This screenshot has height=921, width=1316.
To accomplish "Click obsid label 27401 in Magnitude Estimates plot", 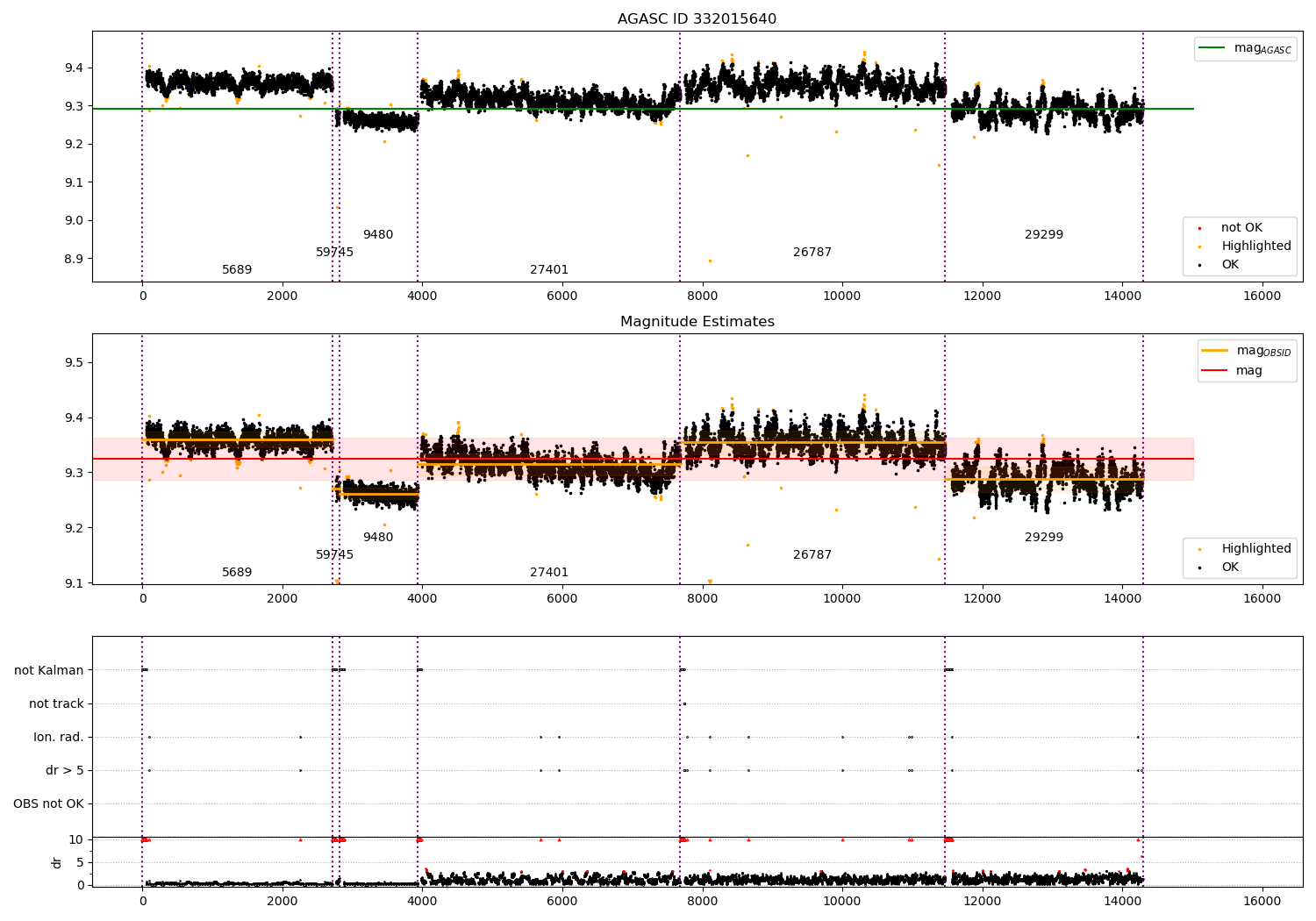I will pyautogui.click(x=549, y=573).
